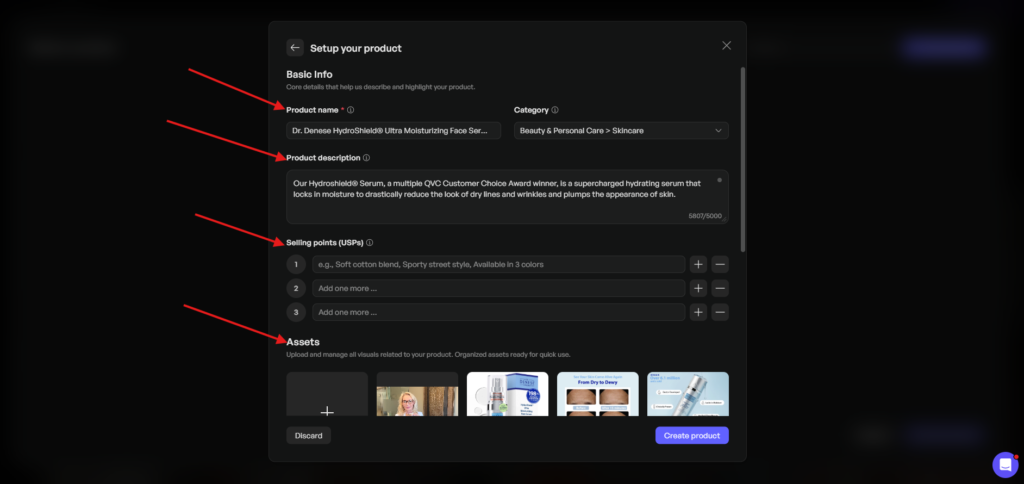Image resolution: width=1024 pixels, height=484 pixels.
Task: Close the Setup your product dialog
Action: click(x=727, y=46)
